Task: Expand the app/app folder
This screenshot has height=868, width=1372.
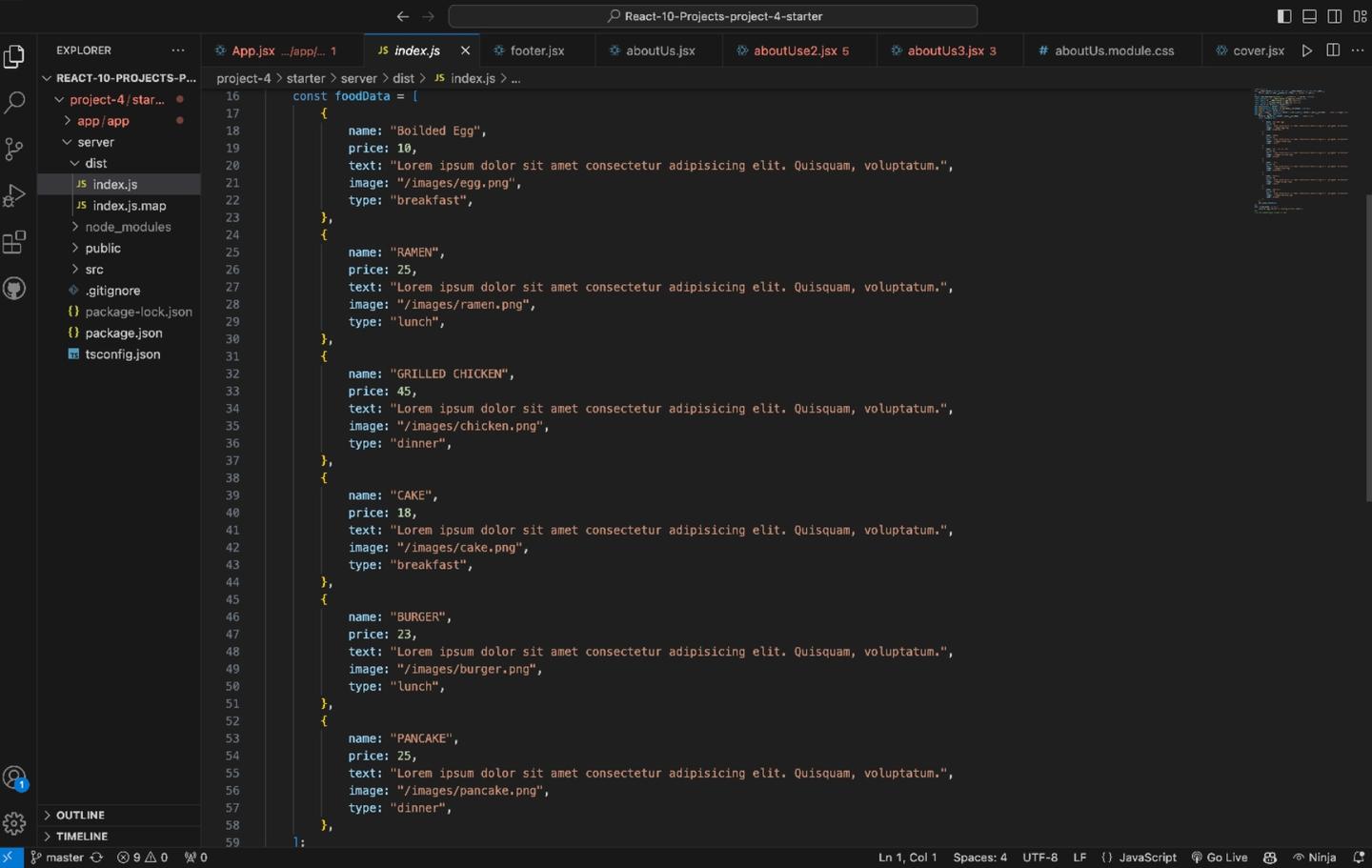Action: pyautogui.click(x=119, y=121)
